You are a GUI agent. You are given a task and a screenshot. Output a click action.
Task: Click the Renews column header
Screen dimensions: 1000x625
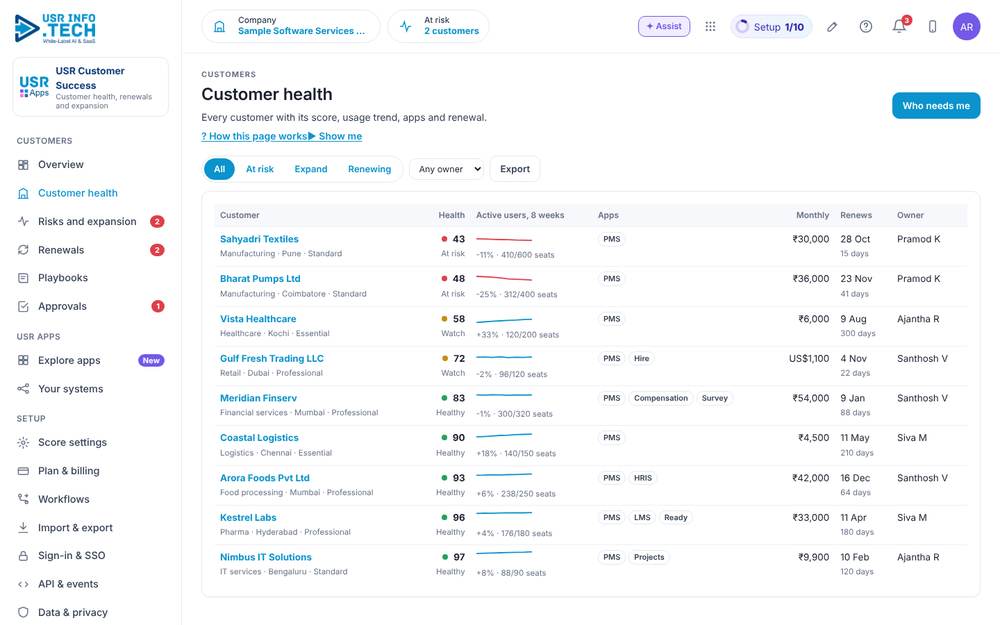click(856, 215)
